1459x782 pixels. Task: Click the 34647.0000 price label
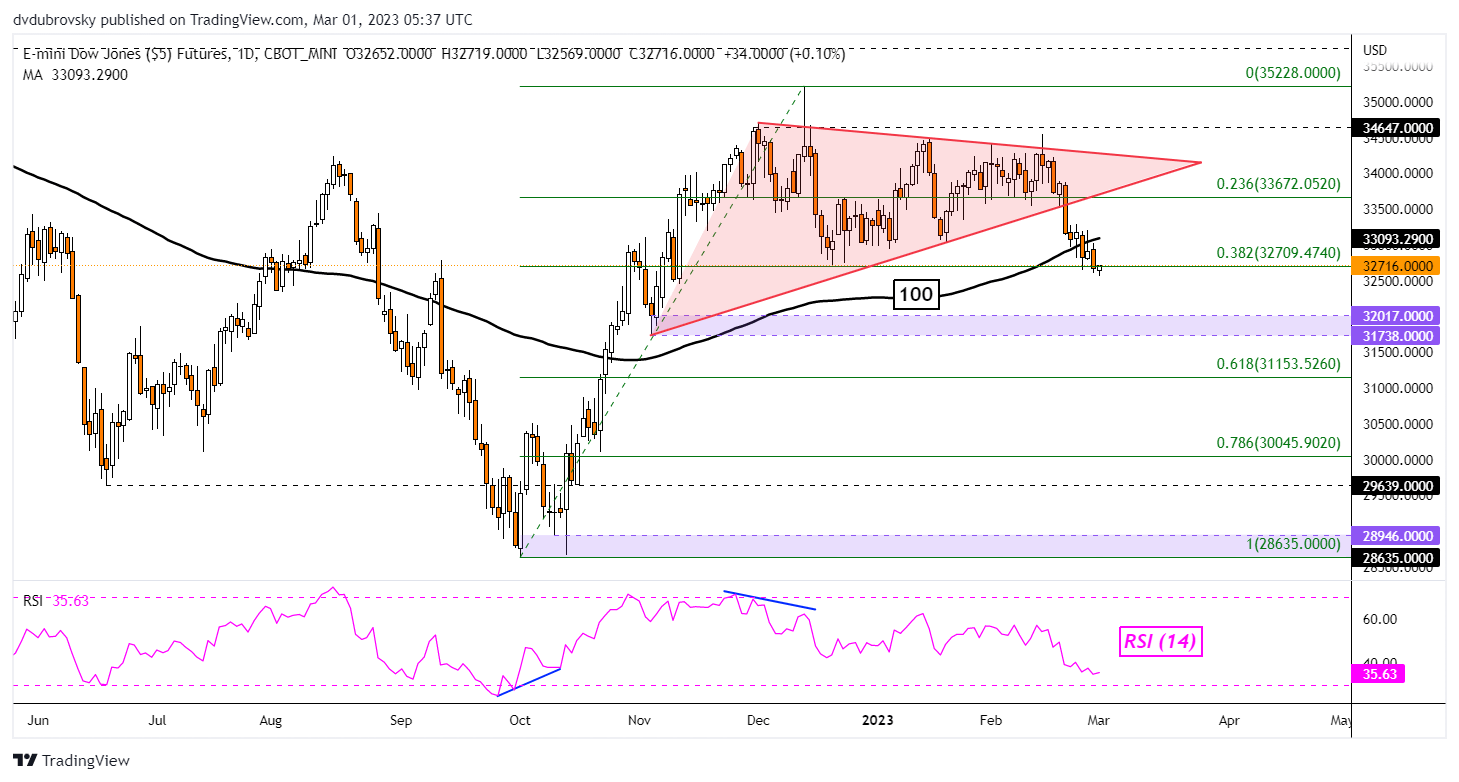(x=1395, y=128)
